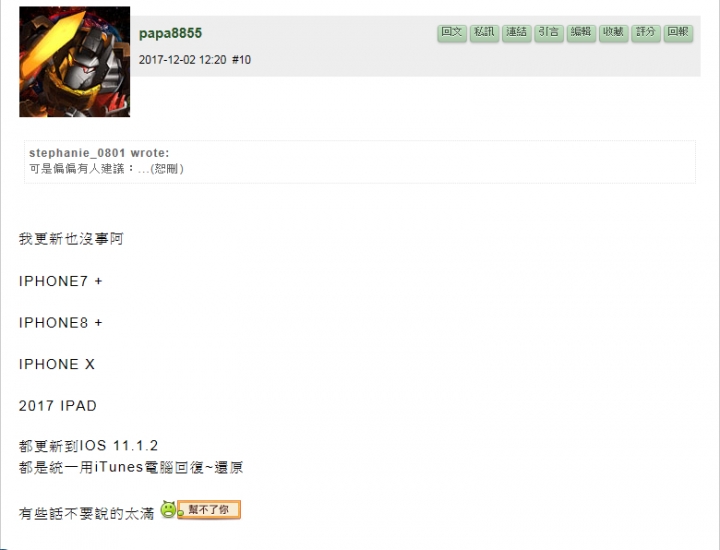Send a private message via 私訊
Viewport: 720px width, 550px height.
pyautogui.click(x=484, y=33)
